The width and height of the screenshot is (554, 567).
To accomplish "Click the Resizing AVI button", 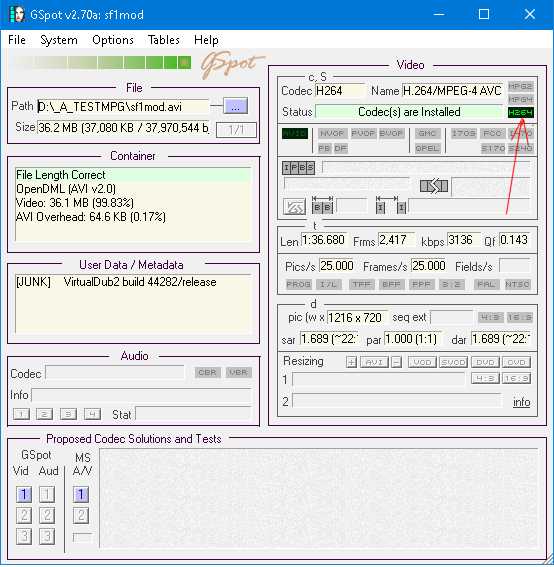I will point(374,362).
